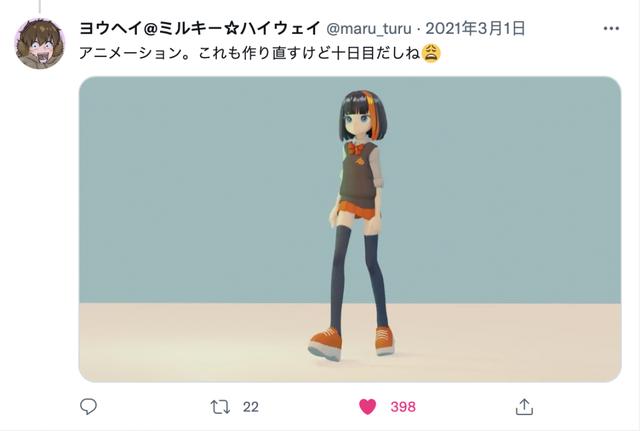The width and height of the screenshot is (640, 431).
Task: Open the 2021年3月1日 timestamp link
Action: [x=475, y=29]
